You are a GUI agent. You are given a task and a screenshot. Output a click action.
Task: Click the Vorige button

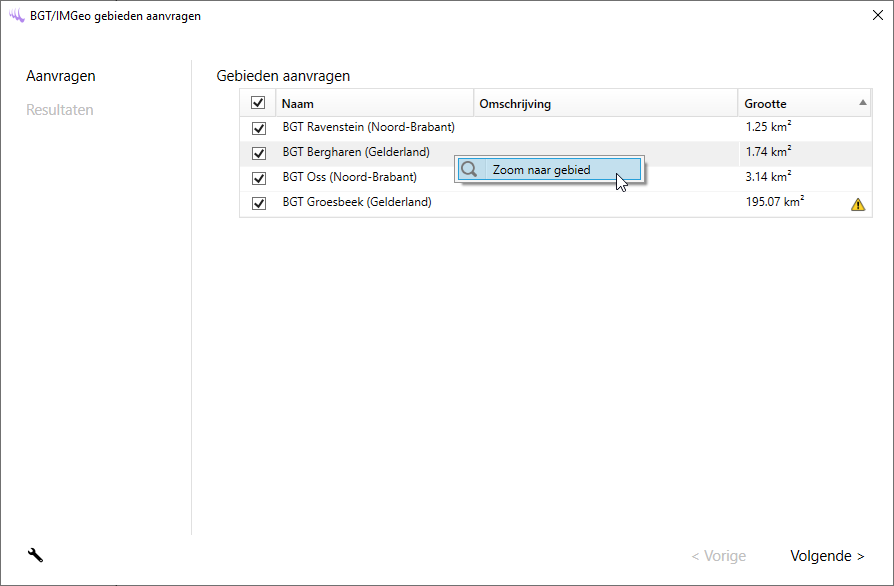click(x=718, y=556)
